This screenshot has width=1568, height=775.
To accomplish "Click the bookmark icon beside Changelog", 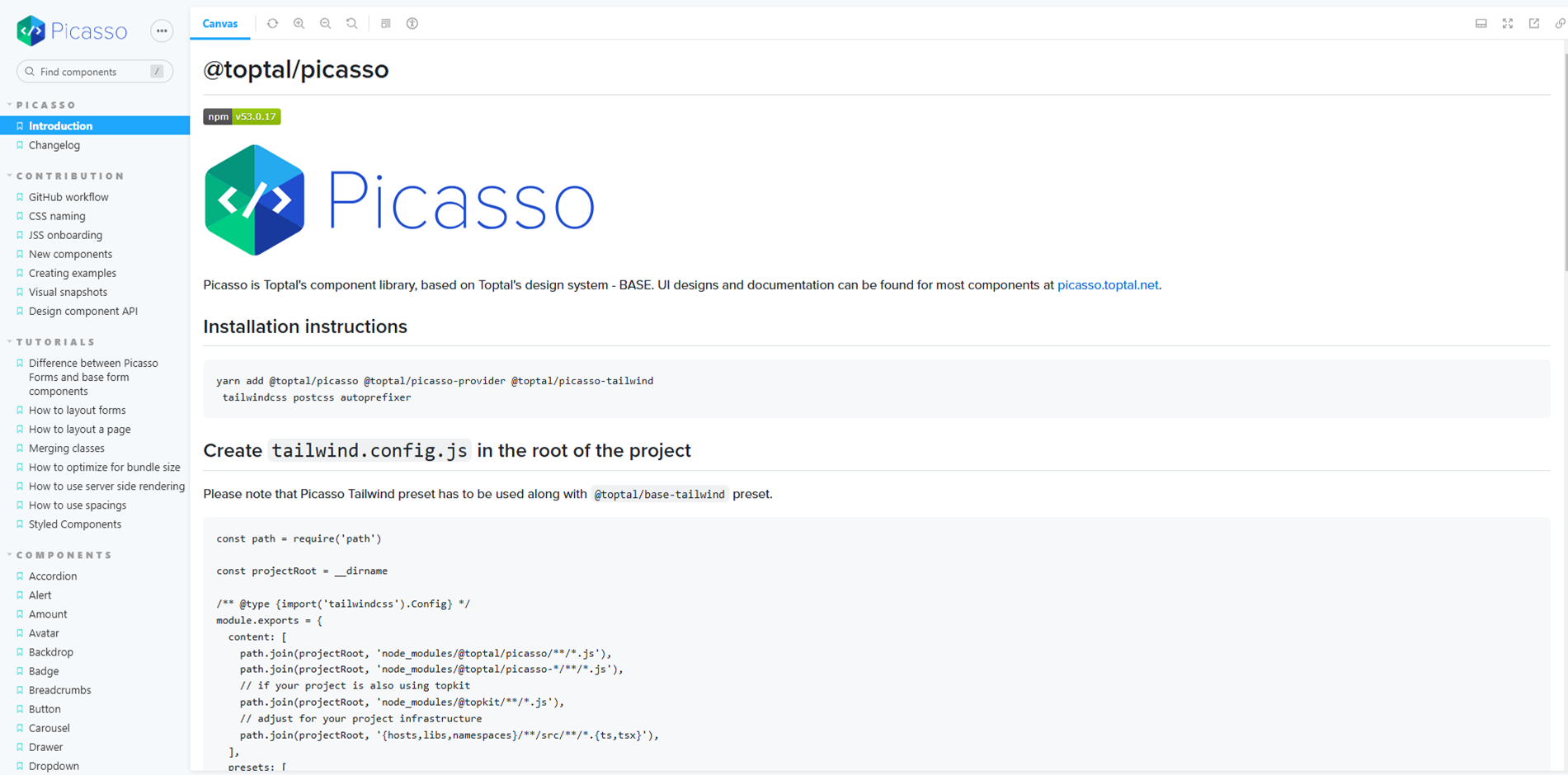I will pyautogui.click(x=20, y=145).
